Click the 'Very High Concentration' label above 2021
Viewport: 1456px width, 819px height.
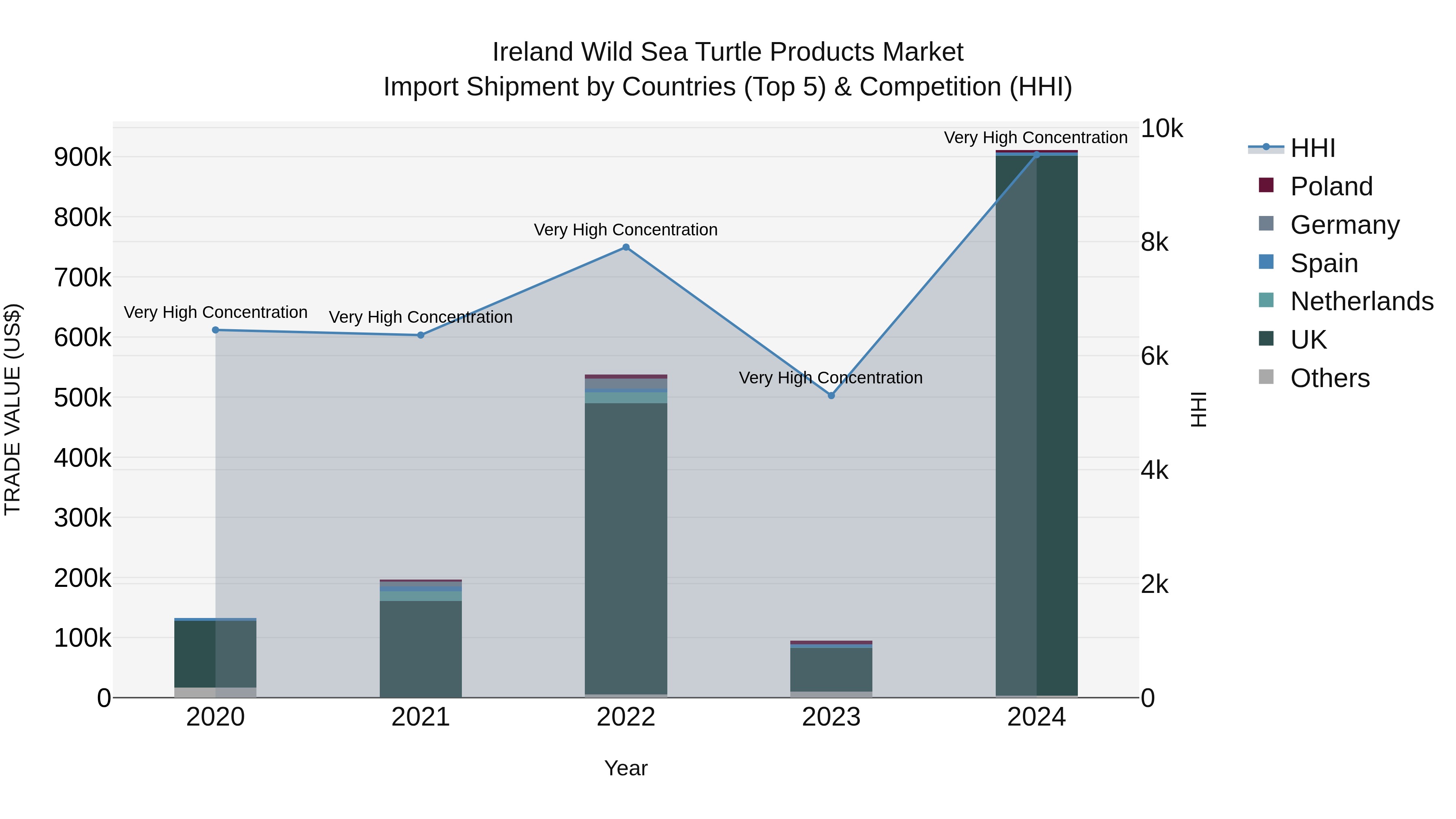point(421,317)
